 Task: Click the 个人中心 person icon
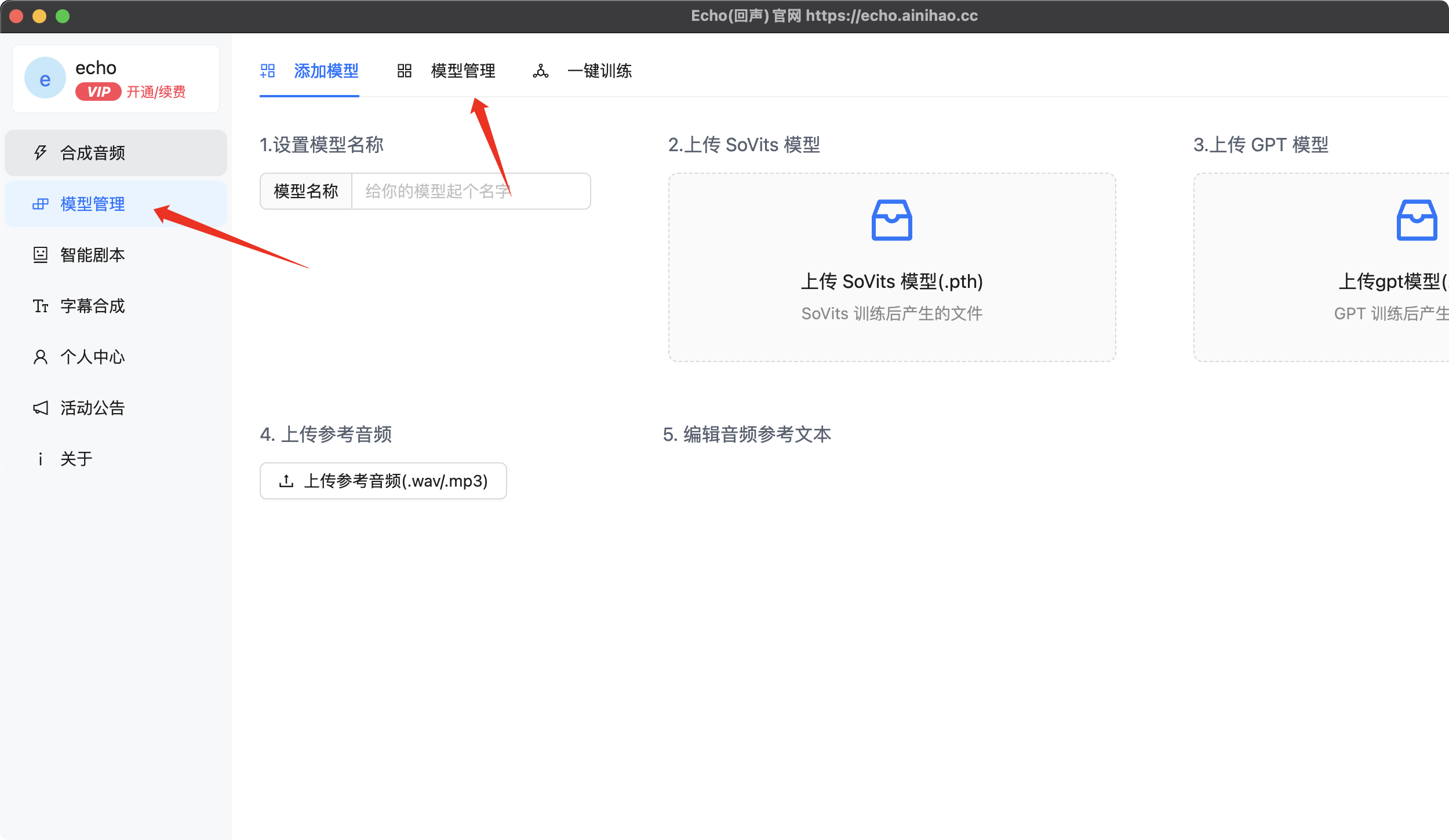(40, 357)
